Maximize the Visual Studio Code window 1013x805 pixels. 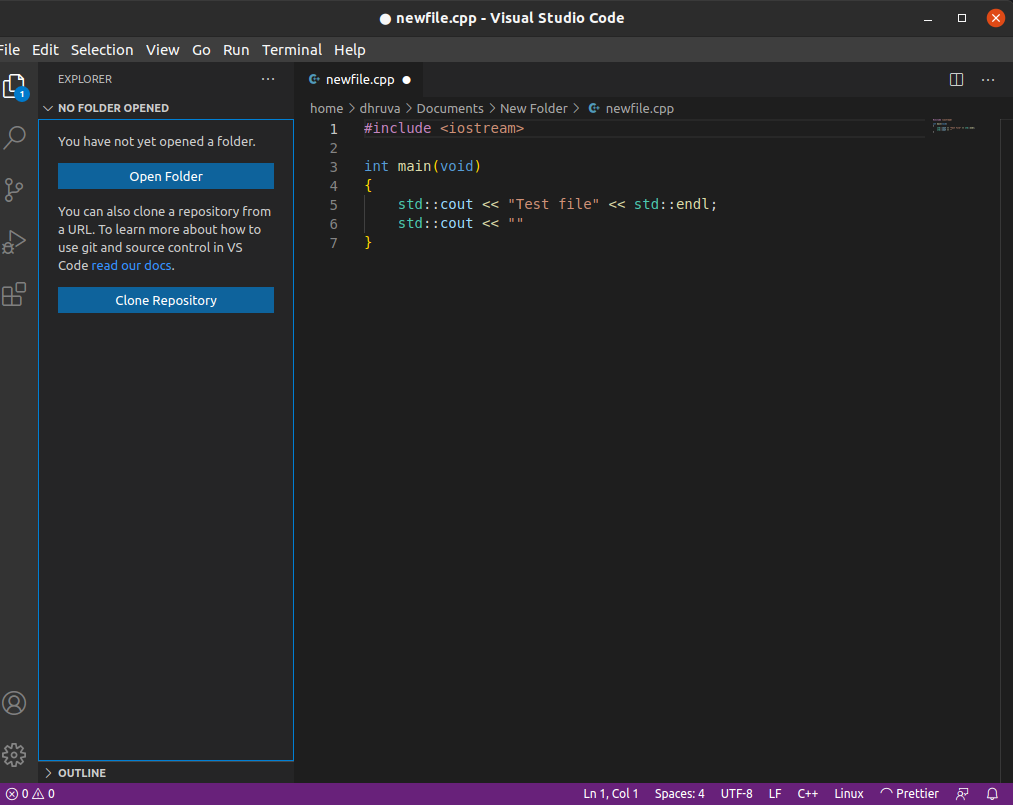(x=961, y=18)
